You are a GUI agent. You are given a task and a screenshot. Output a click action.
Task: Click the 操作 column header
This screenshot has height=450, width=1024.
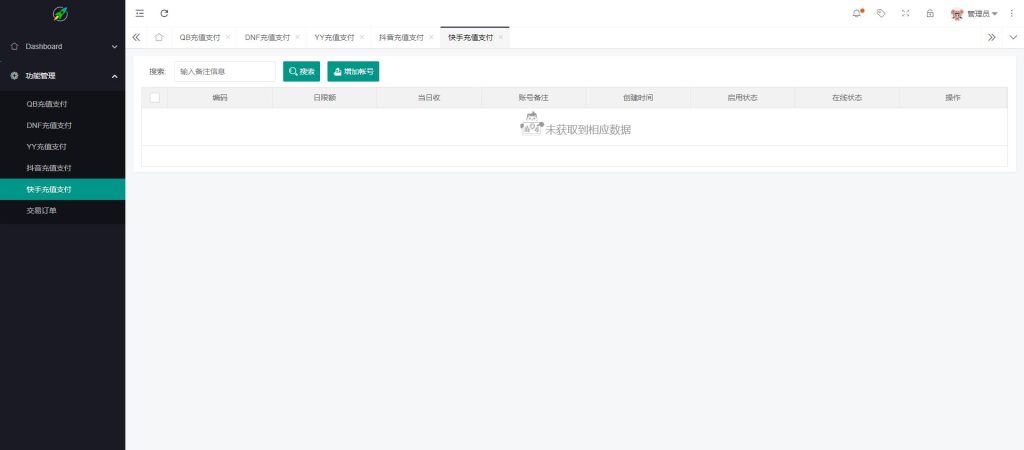tap(953, 97)
